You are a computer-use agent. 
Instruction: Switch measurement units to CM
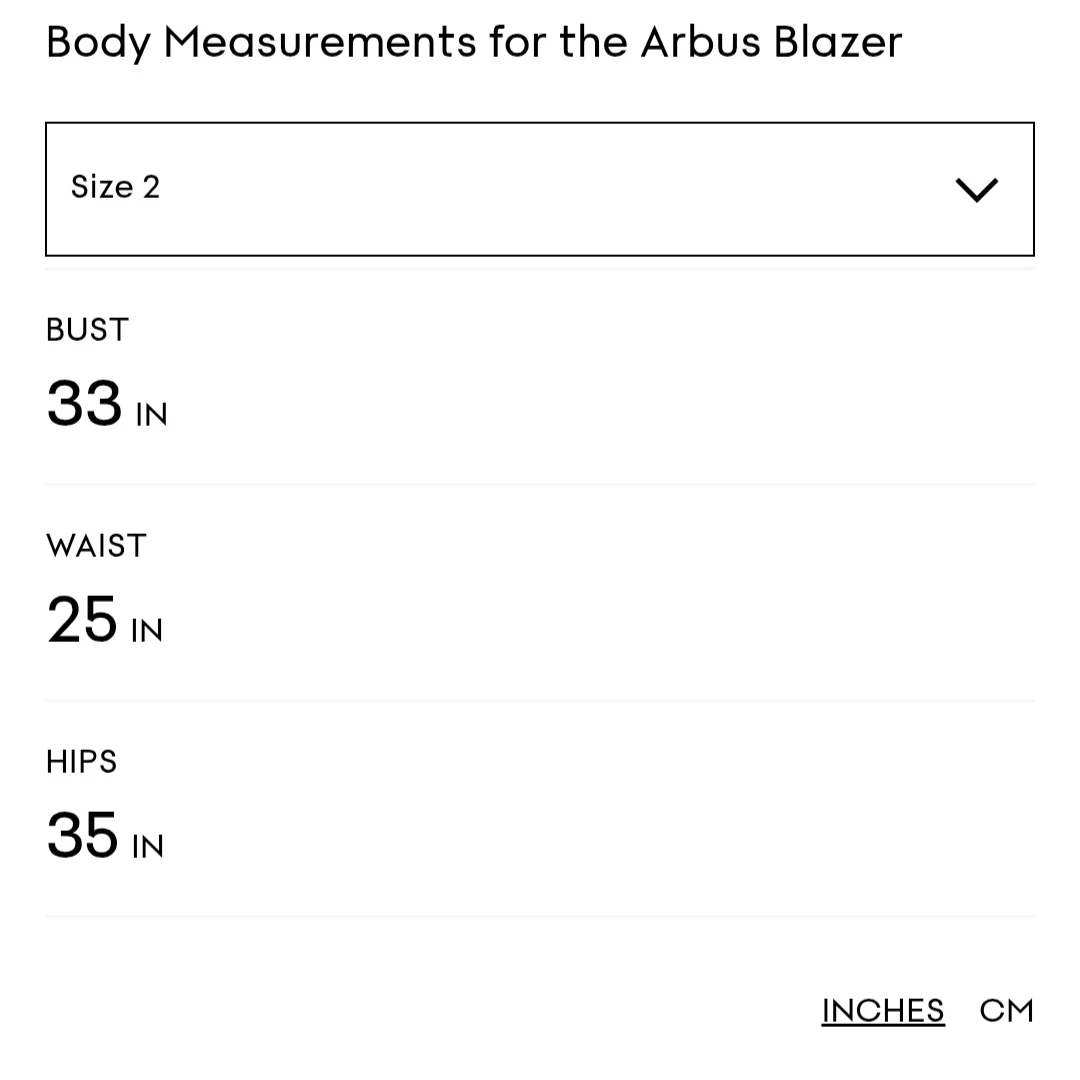point(1006,1011)
